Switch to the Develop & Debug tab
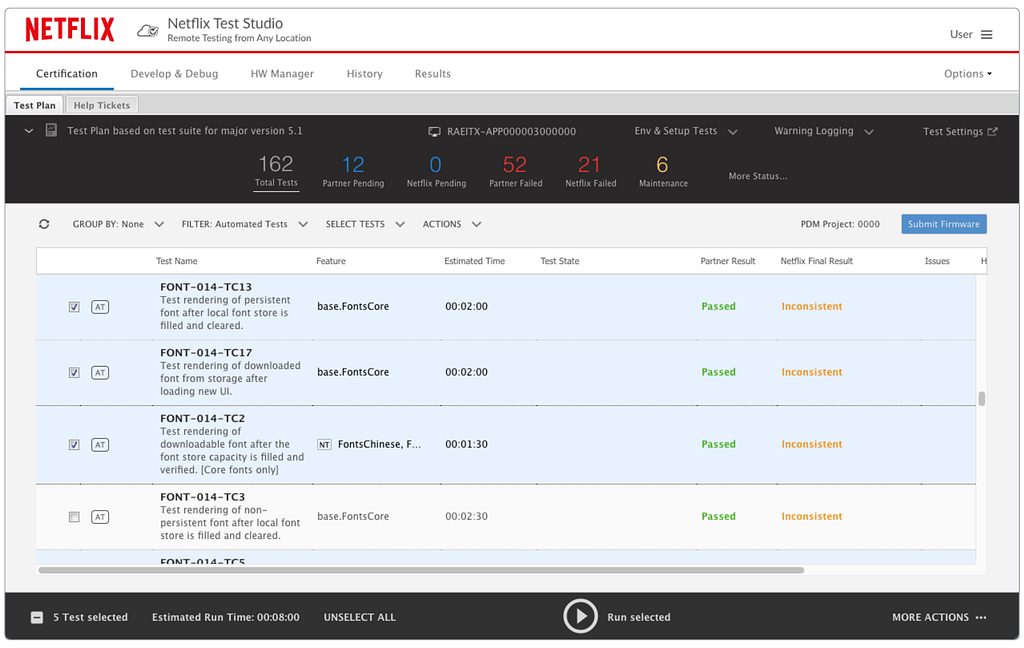1024x648 pixels. click(174, 74)
